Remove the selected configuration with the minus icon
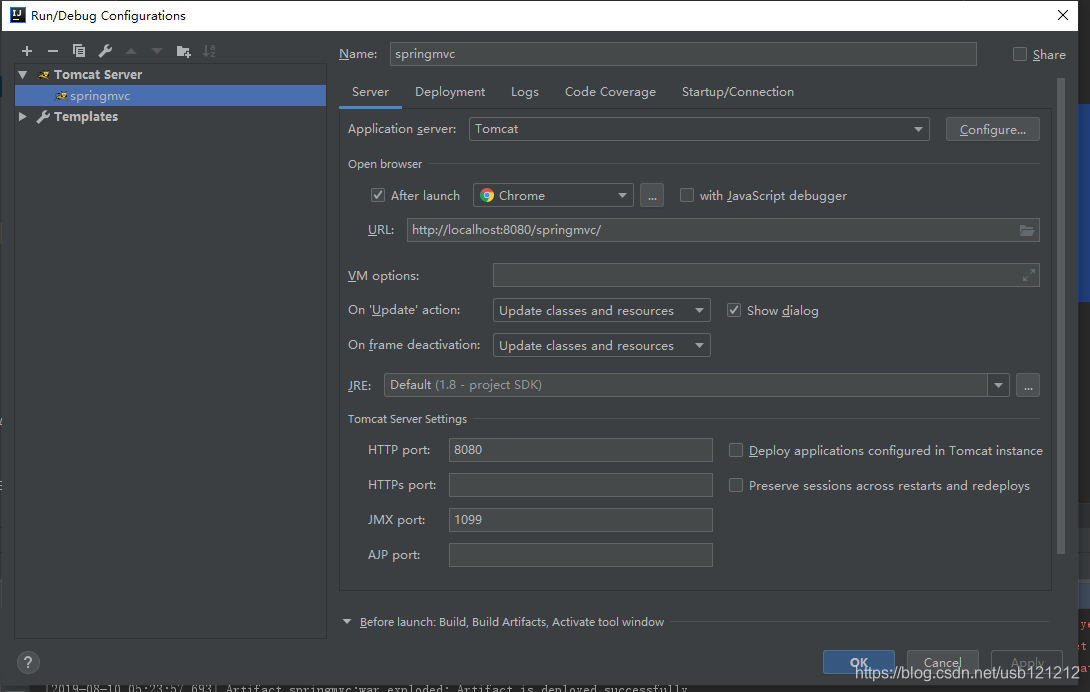 coord(53,51)
